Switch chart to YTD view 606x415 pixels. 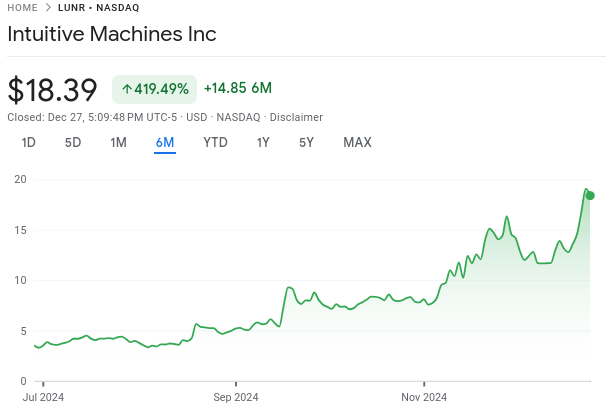coord(215,143)
